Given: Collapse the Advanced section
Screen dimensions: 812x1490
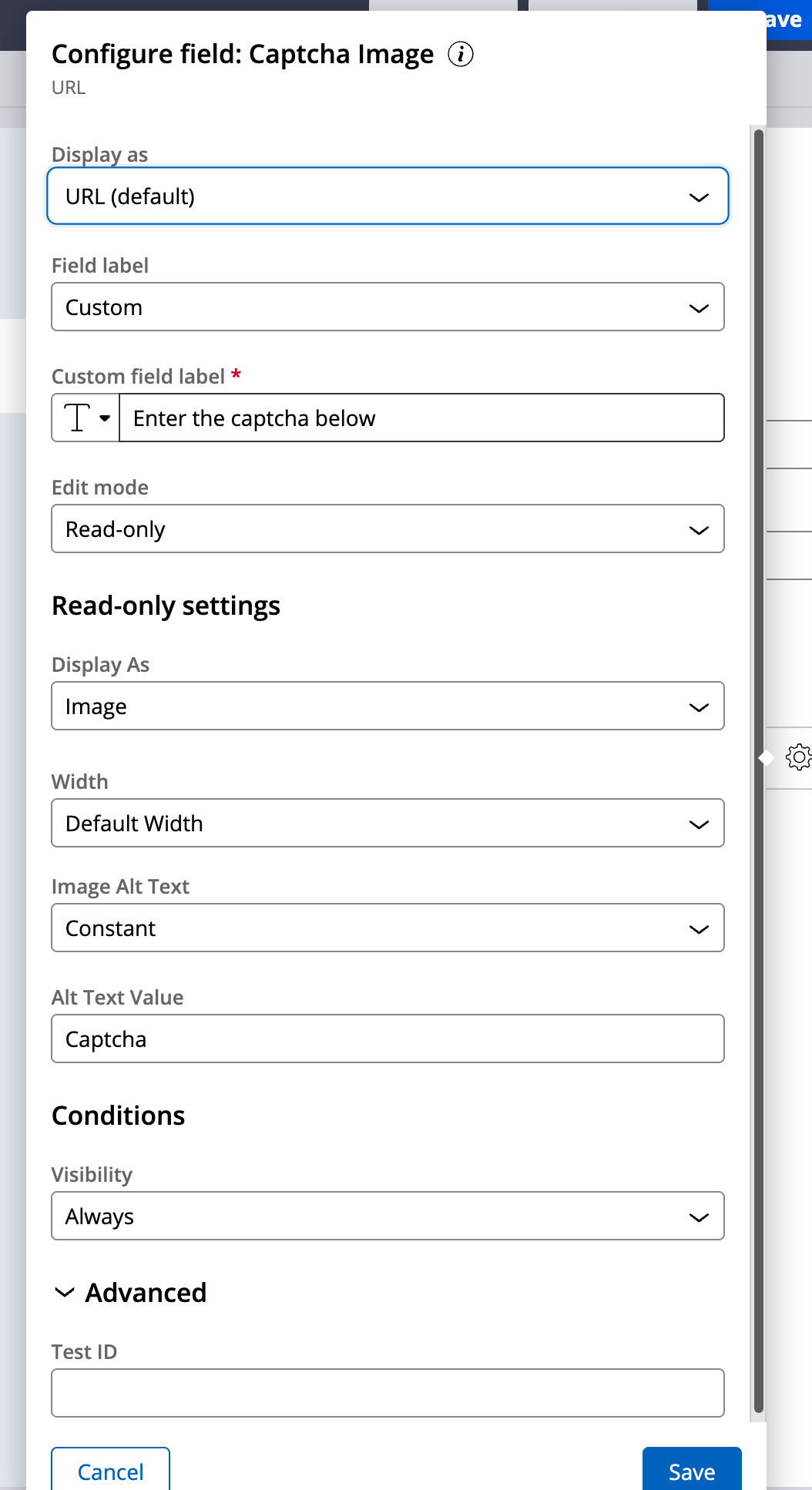Looking at the screenshot, I should [65, 1293].
